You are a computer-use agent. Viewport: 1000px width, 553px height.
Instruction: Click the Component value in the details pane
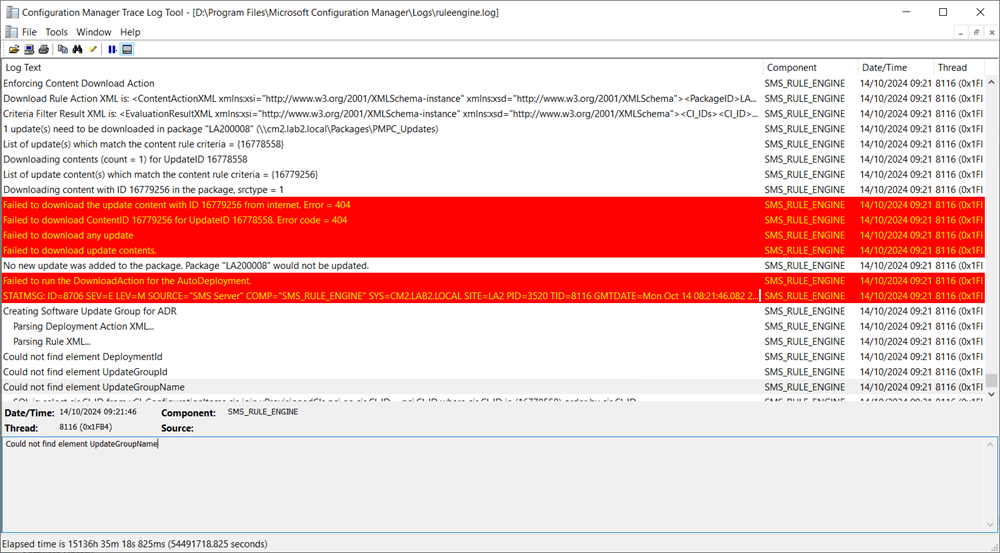(x=263, y=412)
